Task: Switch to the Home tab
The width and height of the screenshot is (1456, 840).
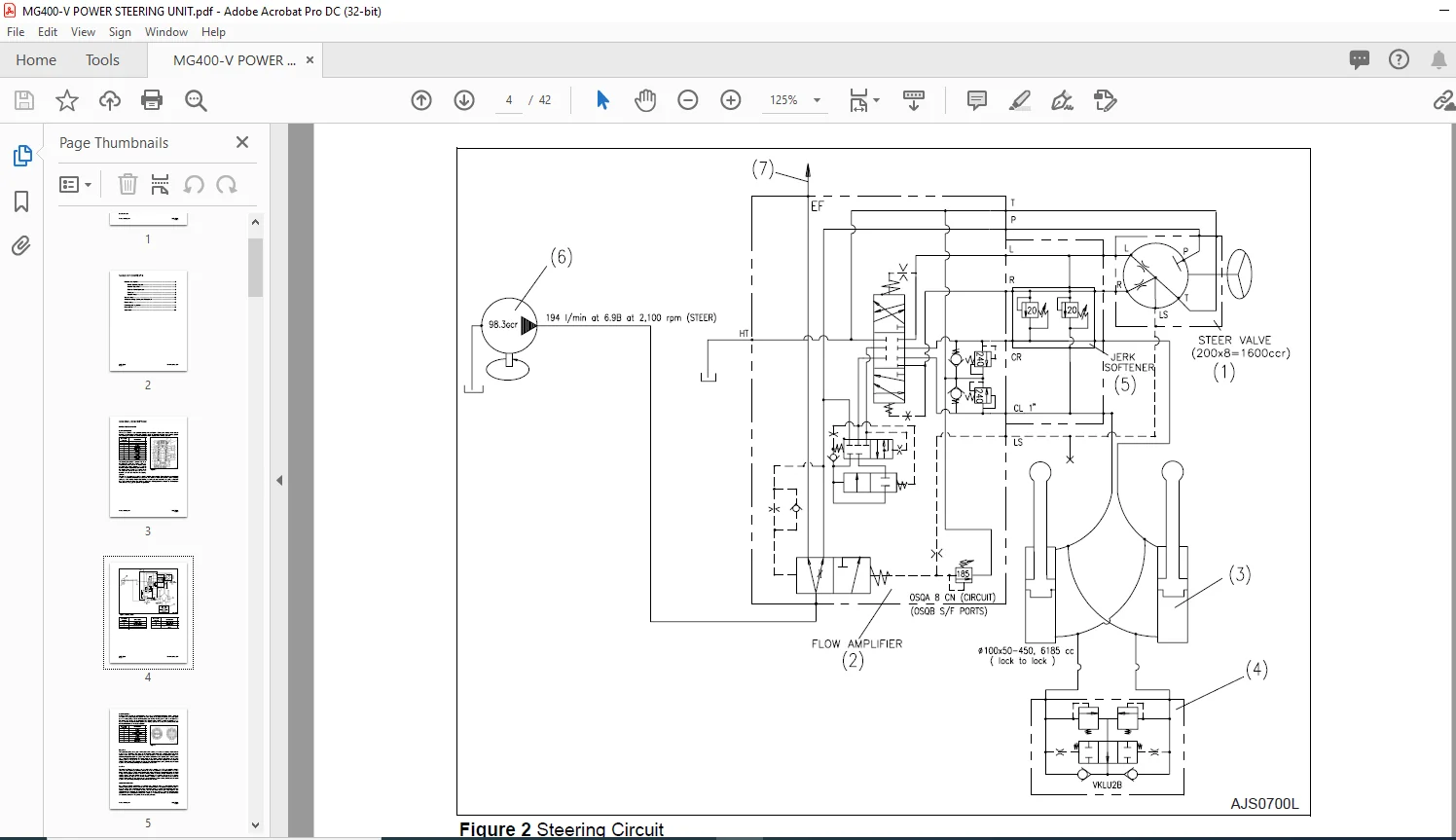Action: (36, 60)
